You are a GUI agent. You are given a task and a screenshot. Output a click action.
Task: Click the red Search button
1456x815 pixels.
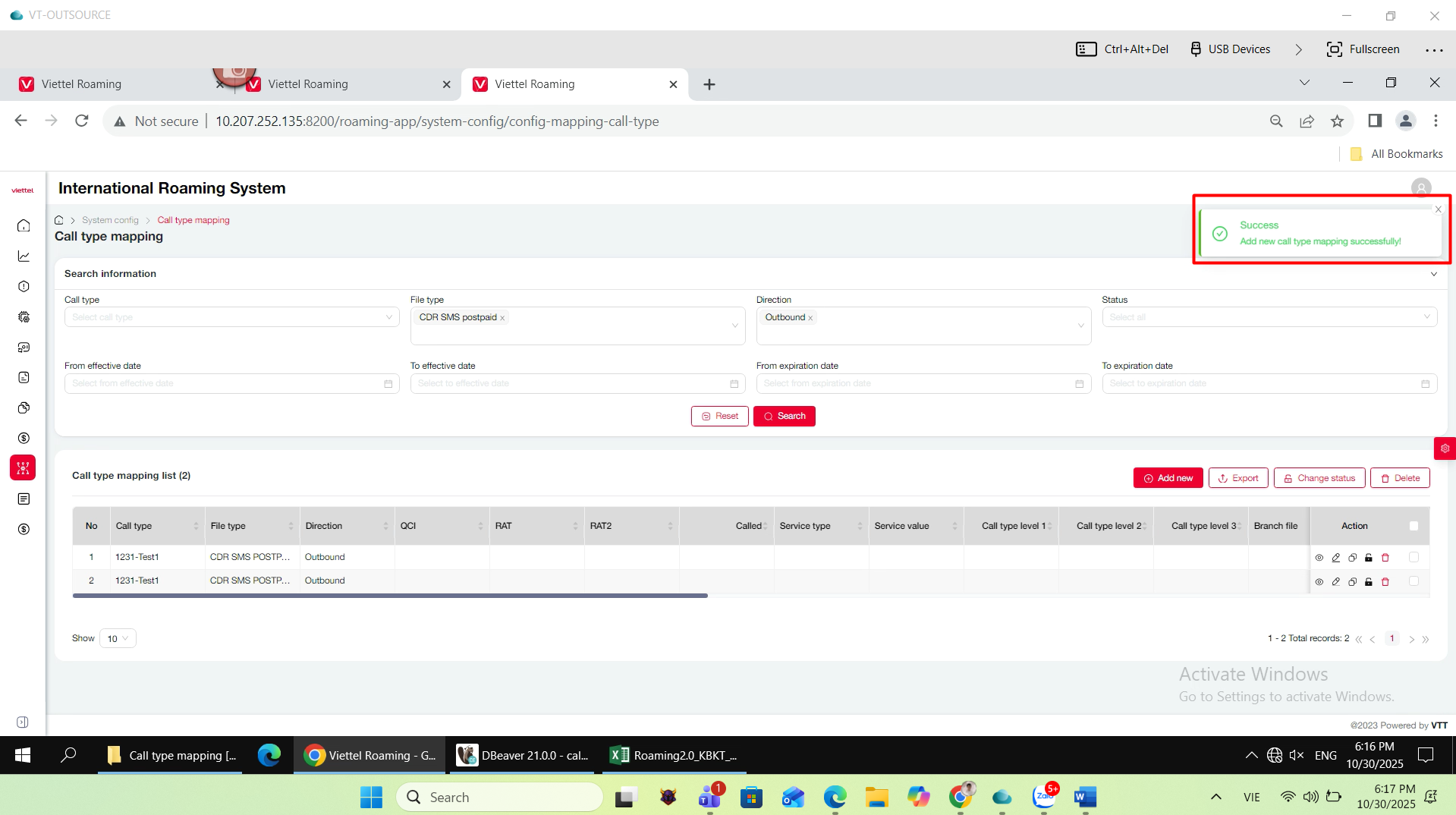(x=784, y=416)
